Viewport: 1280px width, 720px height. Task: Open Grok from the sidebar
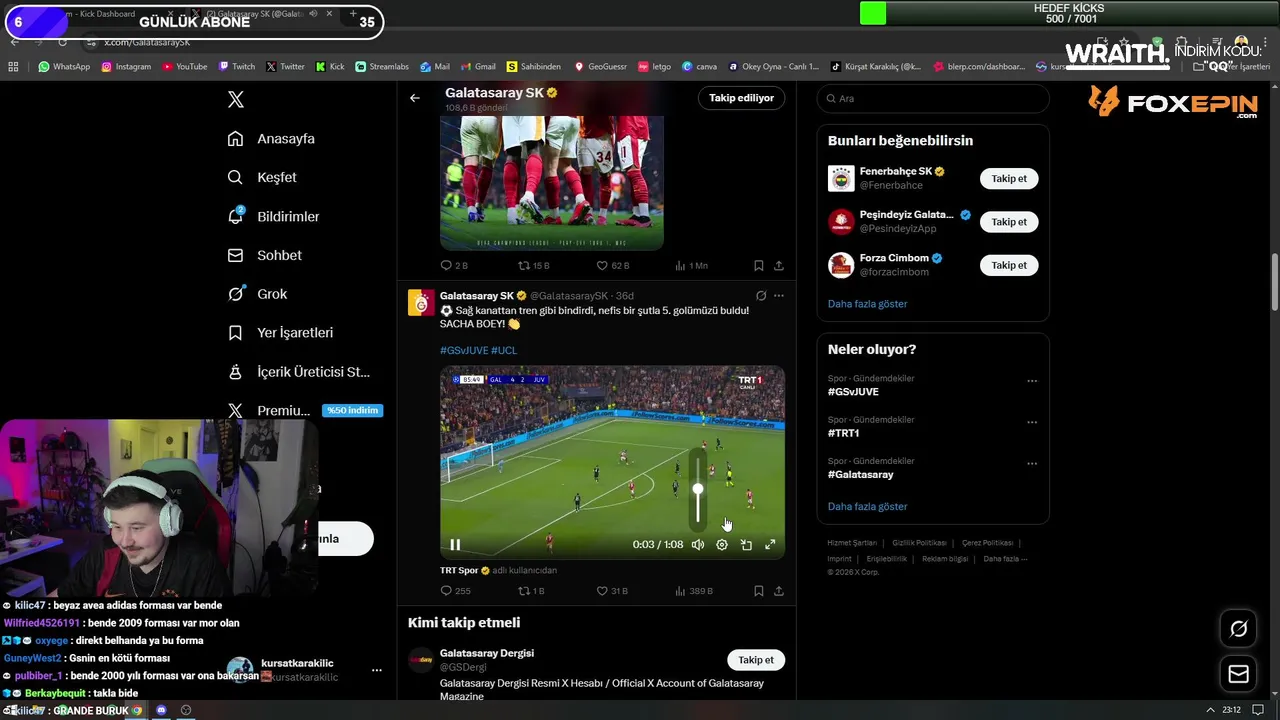pos(257,294)
